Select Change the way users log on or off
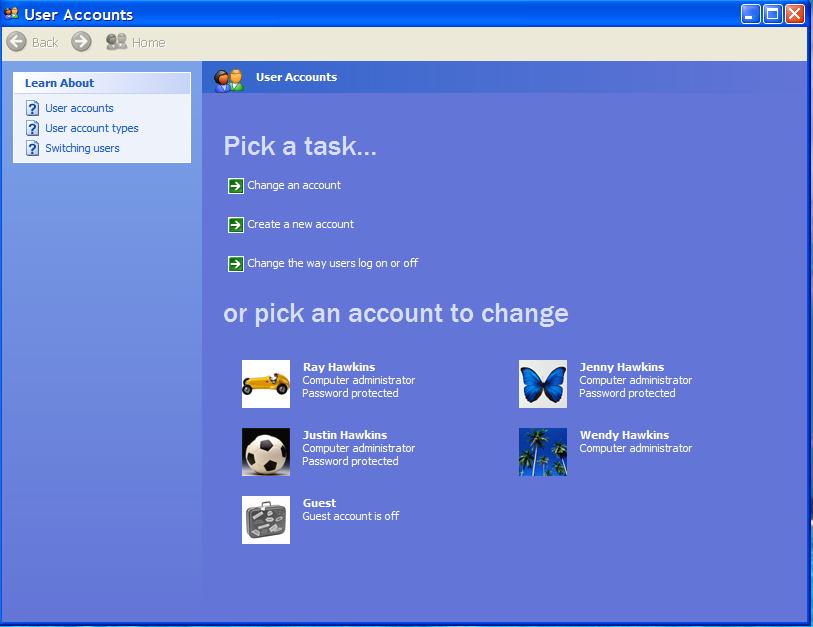Image resolution: width=813 pixels, height=627 pixels. [x=332, y=263]
